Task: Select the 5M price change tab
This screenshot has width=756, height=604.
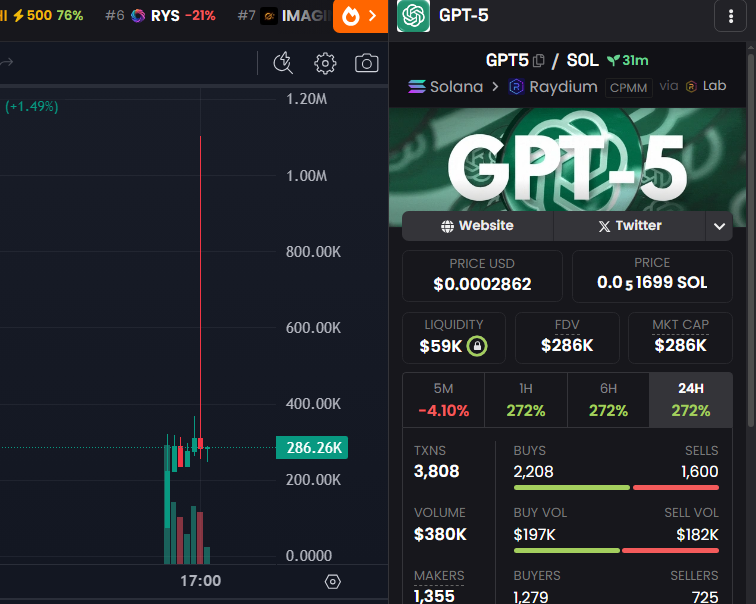Action: coord(444,400)
